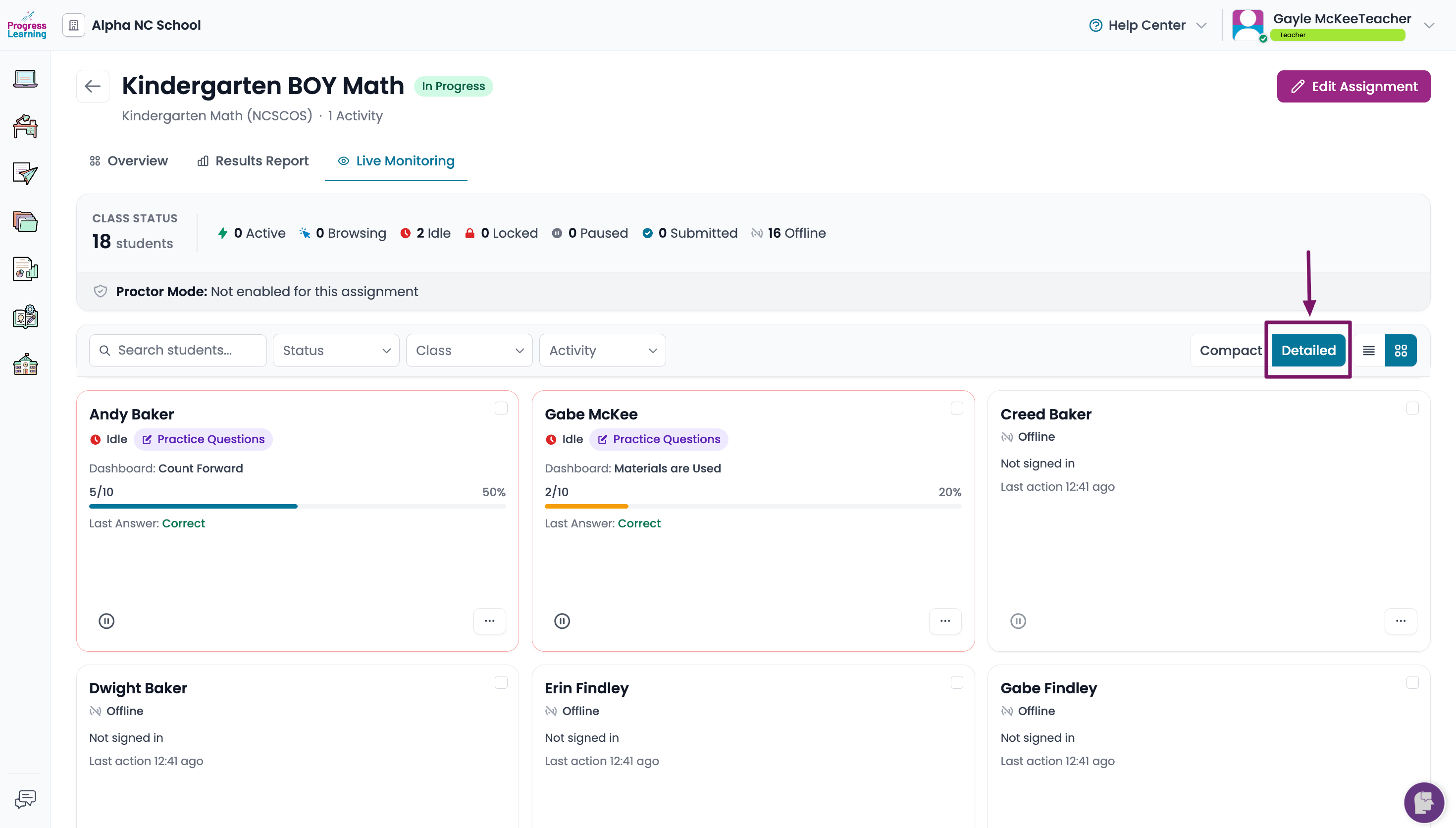Open the Results Report tab
The image size is (1456, 828).
pos(253,161)
